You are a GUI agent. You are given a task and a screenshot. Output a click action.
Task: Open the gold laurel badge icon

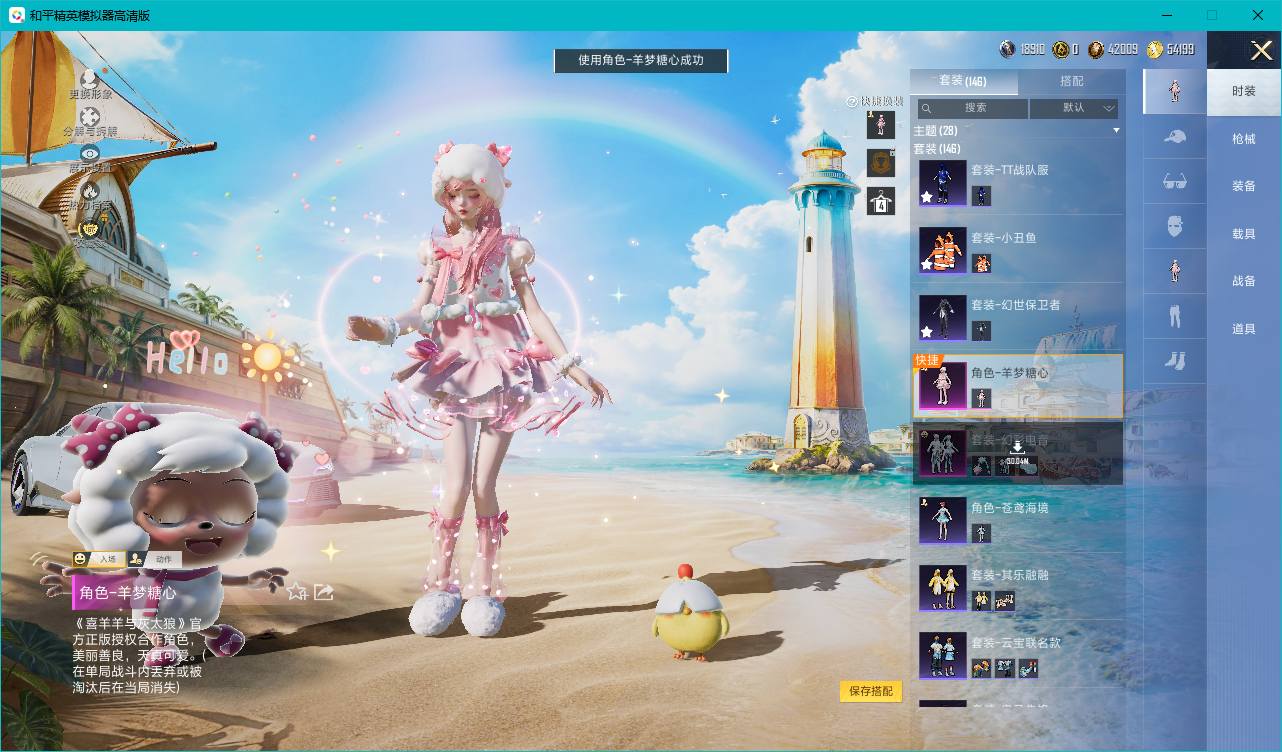[x=90, y=229]
